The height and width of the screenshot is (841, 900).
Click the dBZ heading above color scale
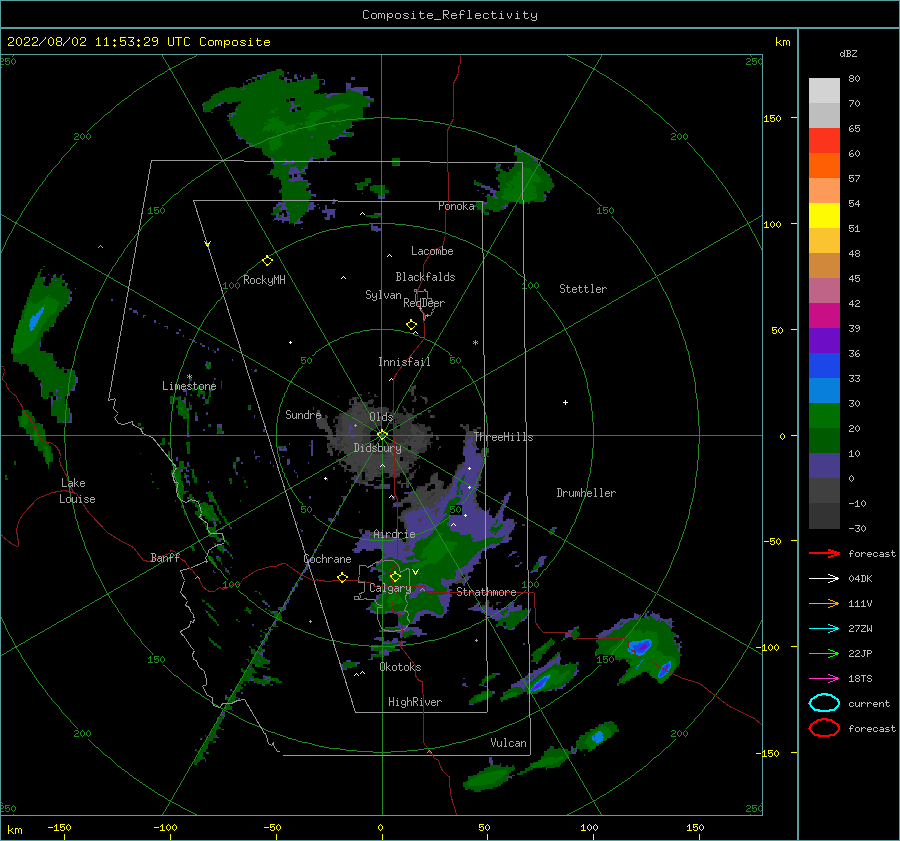click(848, 53)
